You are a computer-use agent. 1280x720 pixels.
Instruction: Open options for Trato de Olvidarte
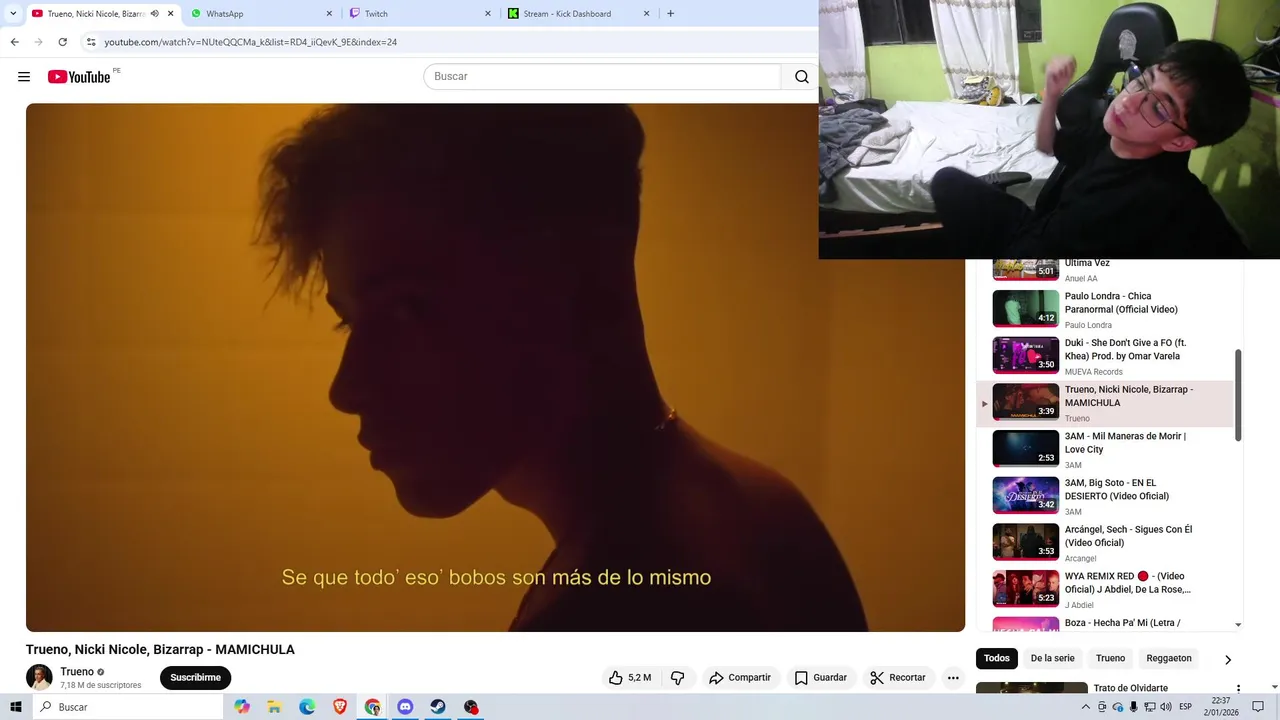[1238, 689]
